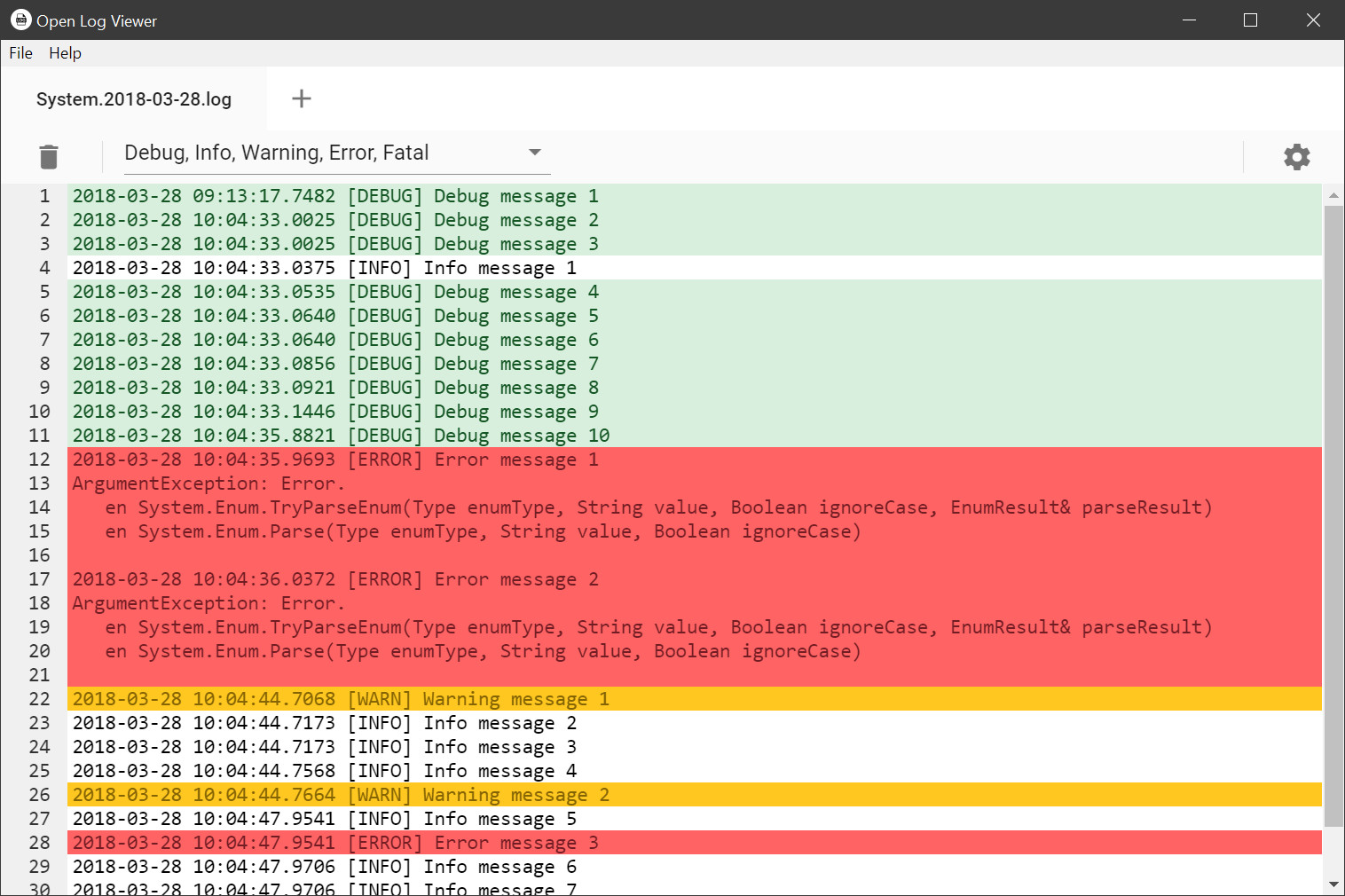Select the 'Error message 2' log line
Image resolution: width=1345 pixels, height=896 pixels.
695,579
